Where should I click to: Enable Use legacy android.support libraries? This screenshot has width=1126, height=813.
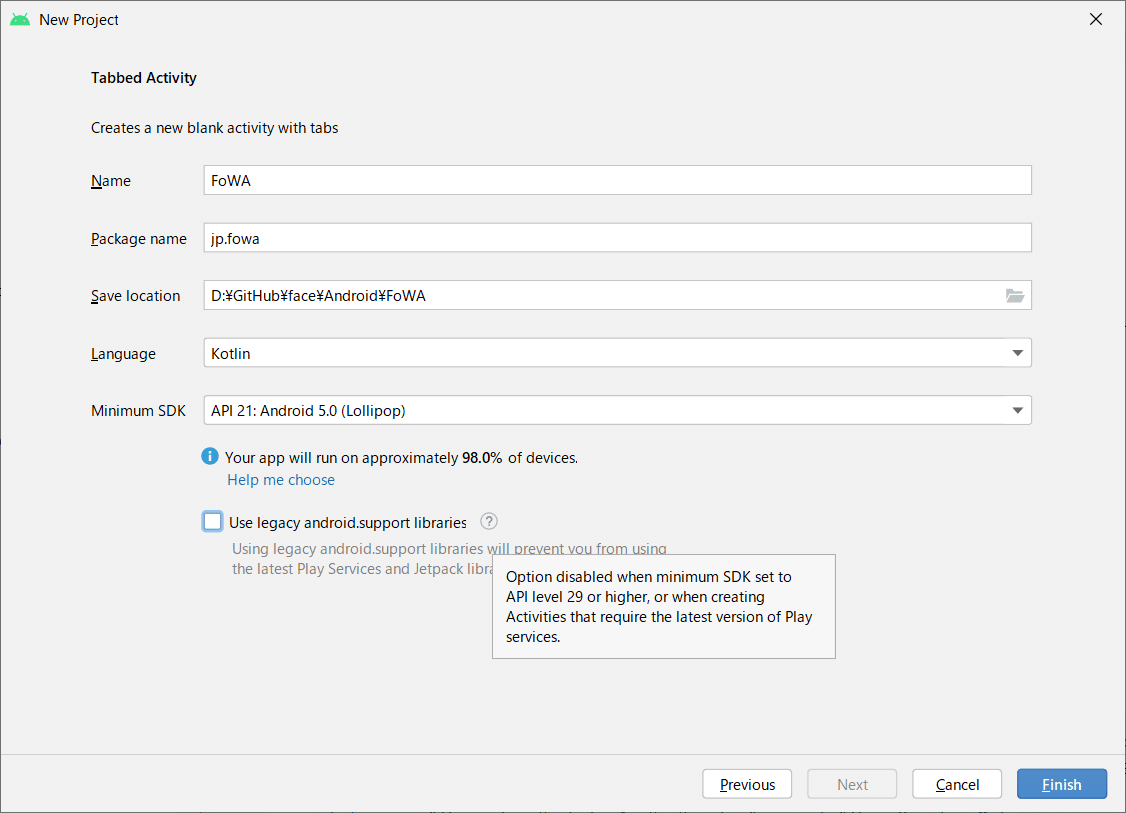click(212, 521)
